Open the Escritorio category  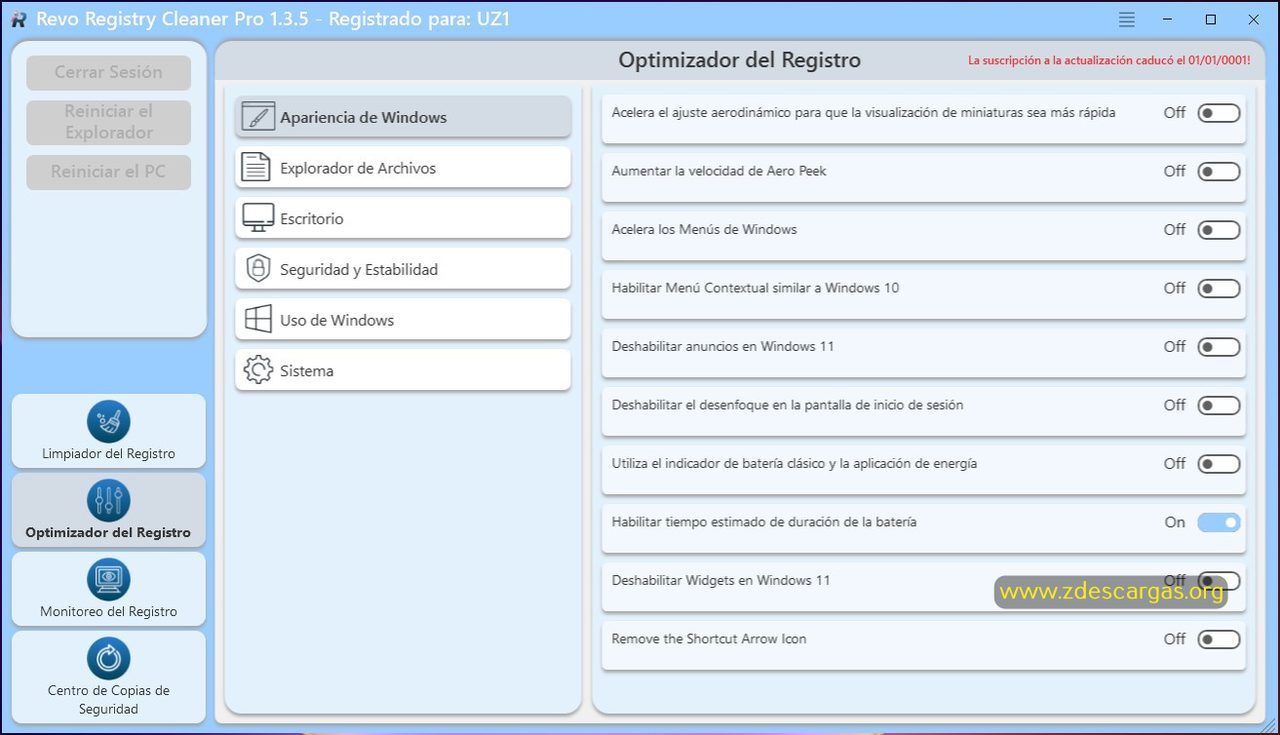coord(403,218)
